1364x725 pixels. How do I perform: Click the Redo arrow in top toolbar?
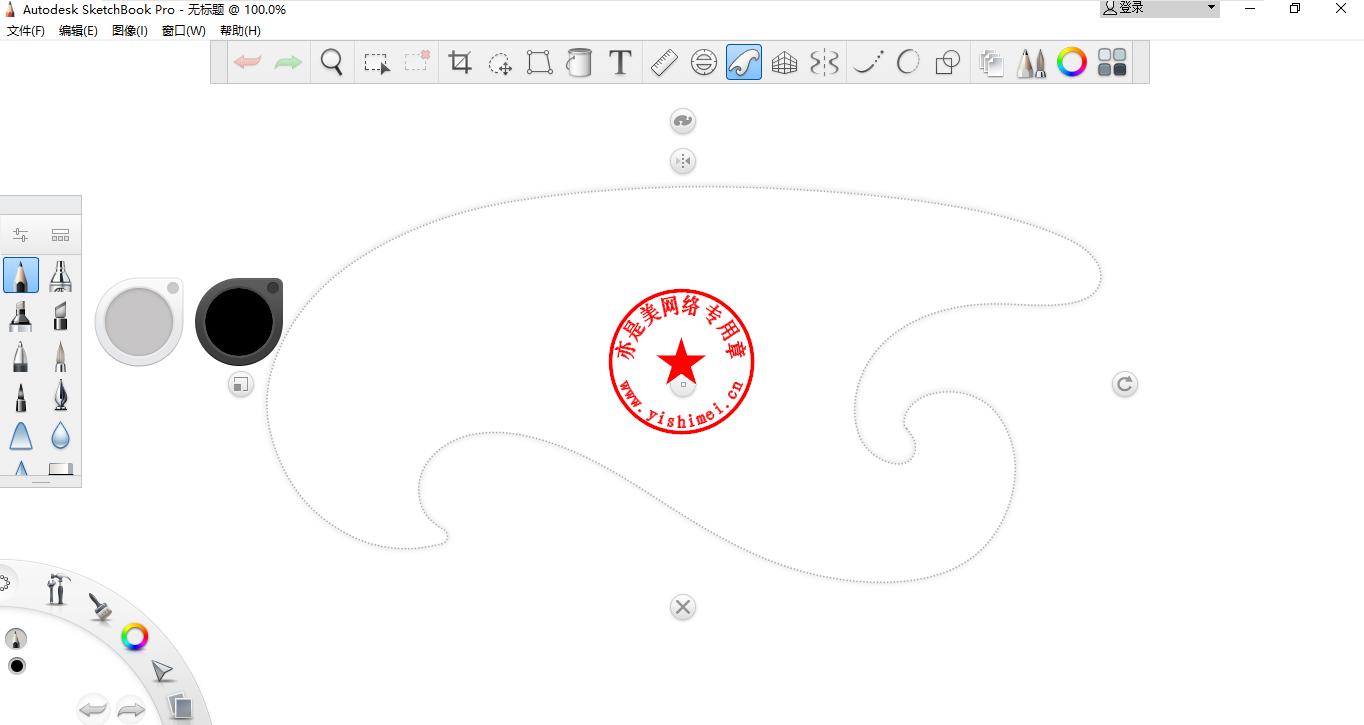pos(288,62)
